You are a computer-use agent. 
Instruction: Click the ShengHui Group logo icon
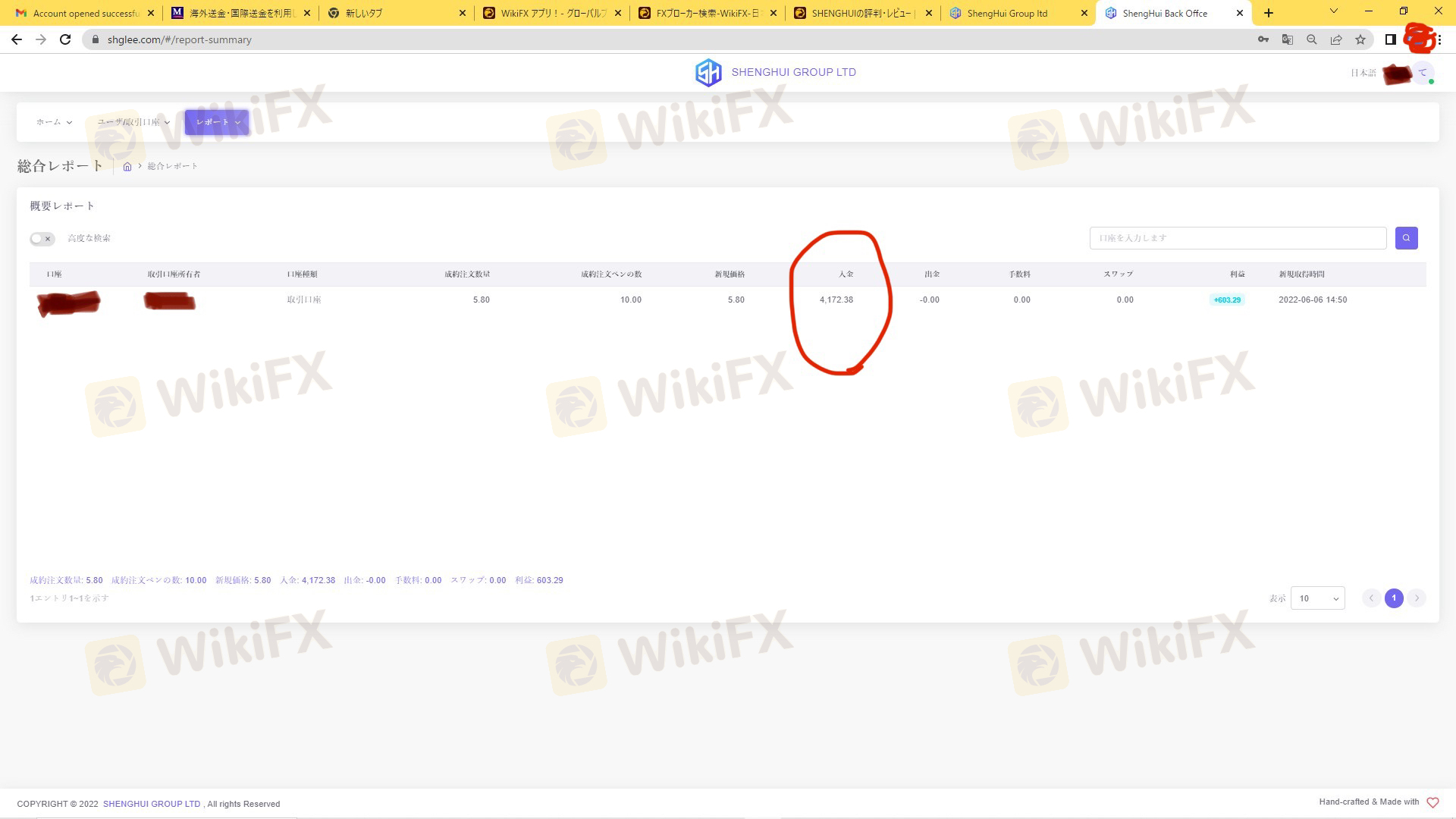click(708, 73)
